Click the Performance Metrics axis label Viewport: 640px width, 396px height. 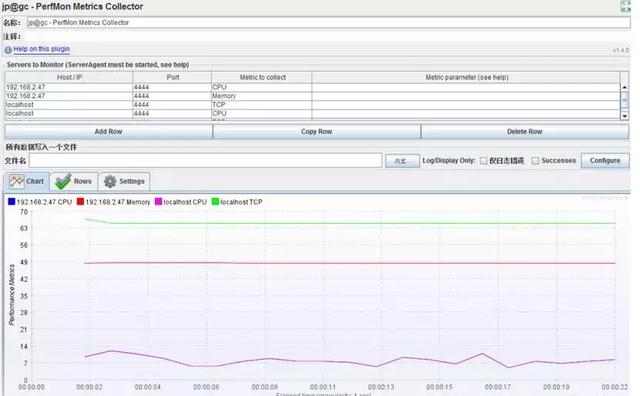pos(11,295)
